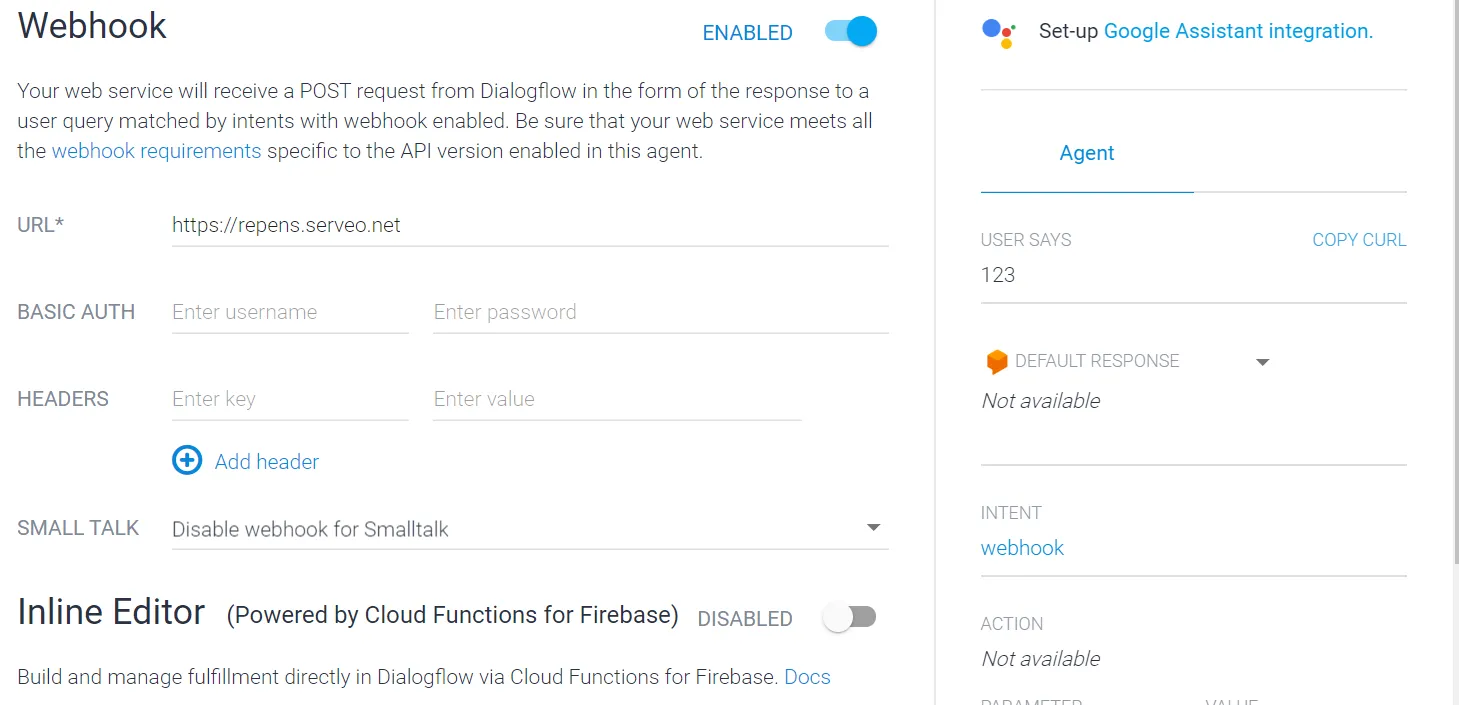Click COPY CURL button
Screen dimensions: 1459x705
point(1359,240)
